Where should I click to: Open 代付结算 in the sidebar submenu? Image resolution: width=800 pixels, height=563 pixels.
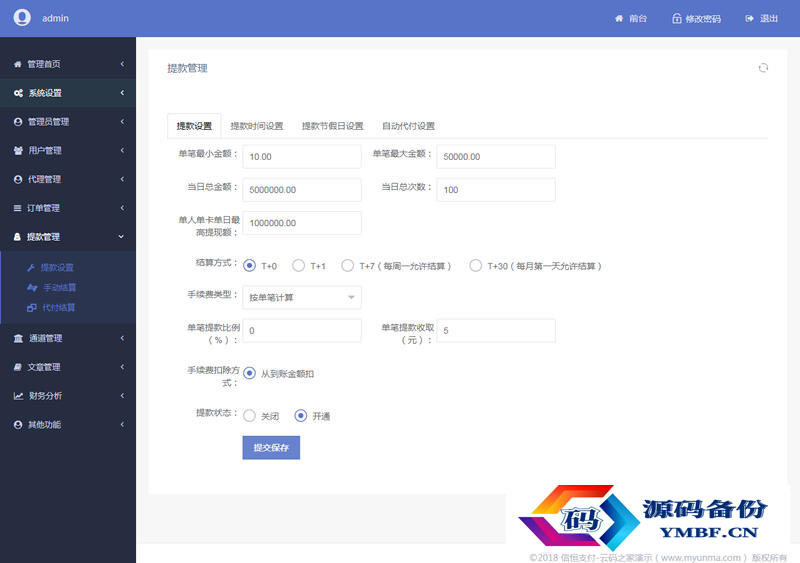click(59, 308)
